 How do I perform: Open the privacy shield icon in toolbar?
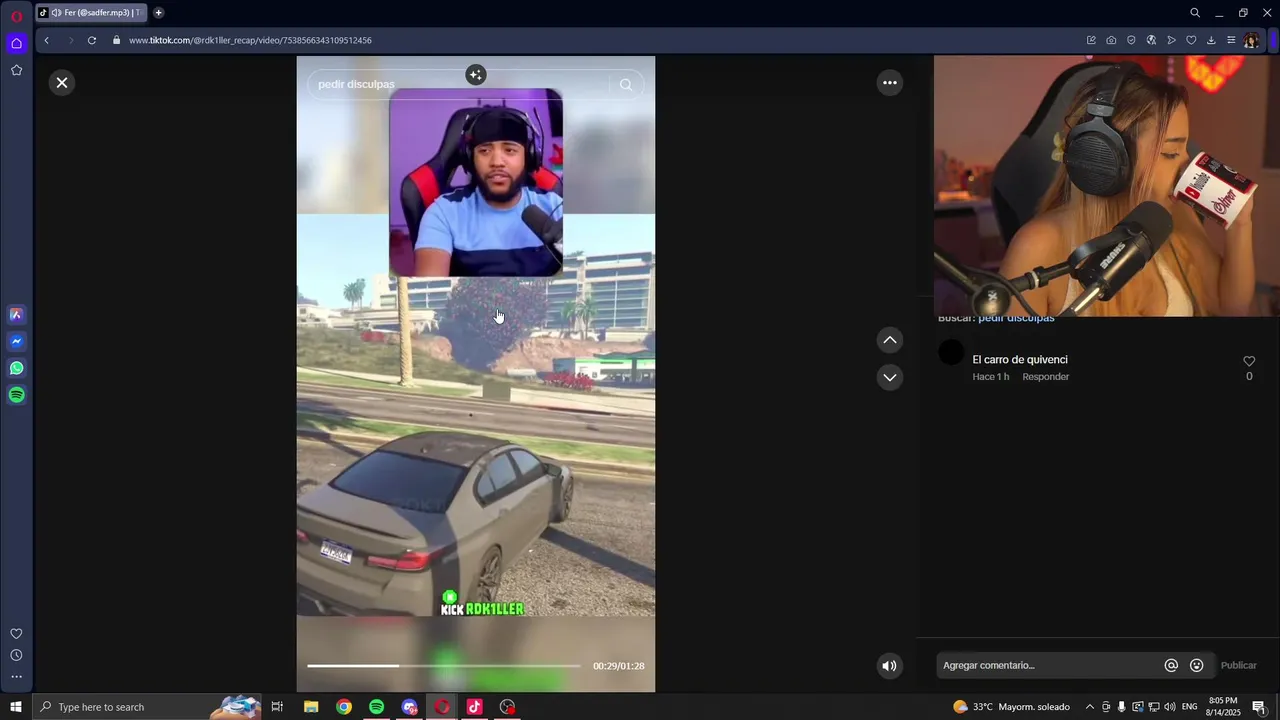click(x=1131, y=40)
